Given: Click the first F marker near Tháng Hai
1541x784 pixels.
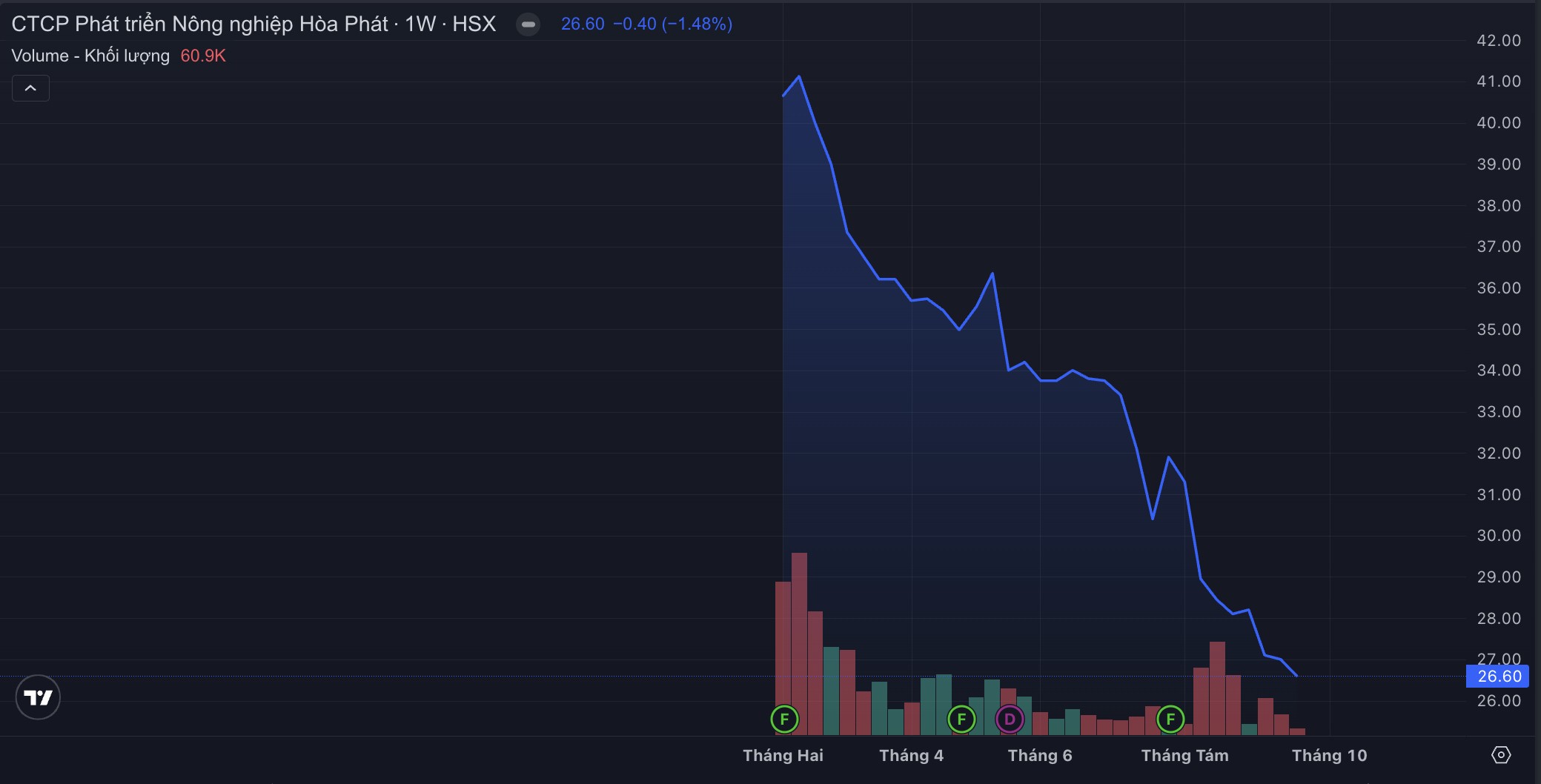Looking at the screenshot, I should pos(784,719).
